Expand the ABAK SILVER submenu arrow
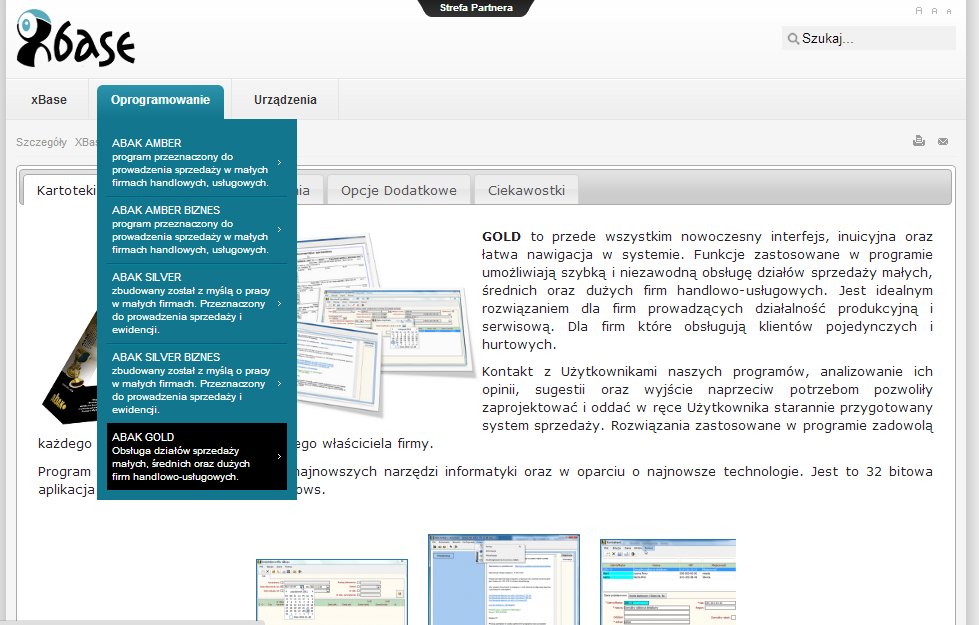This screenshot has height=625, width=979. tap(279, 303)
